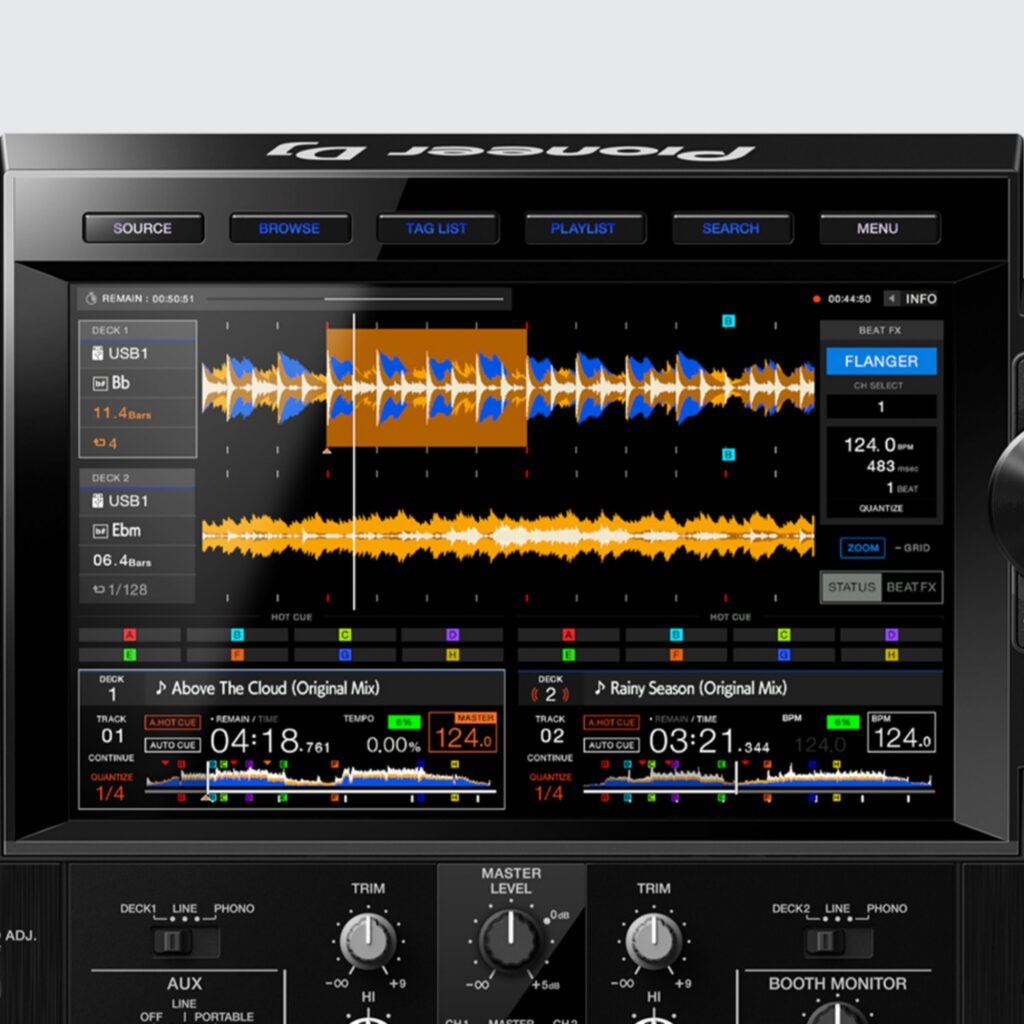Activate the ZOOM grid button
Image resolution: width=1024 pixels, height=1024 pixels.
pos(862,548)
